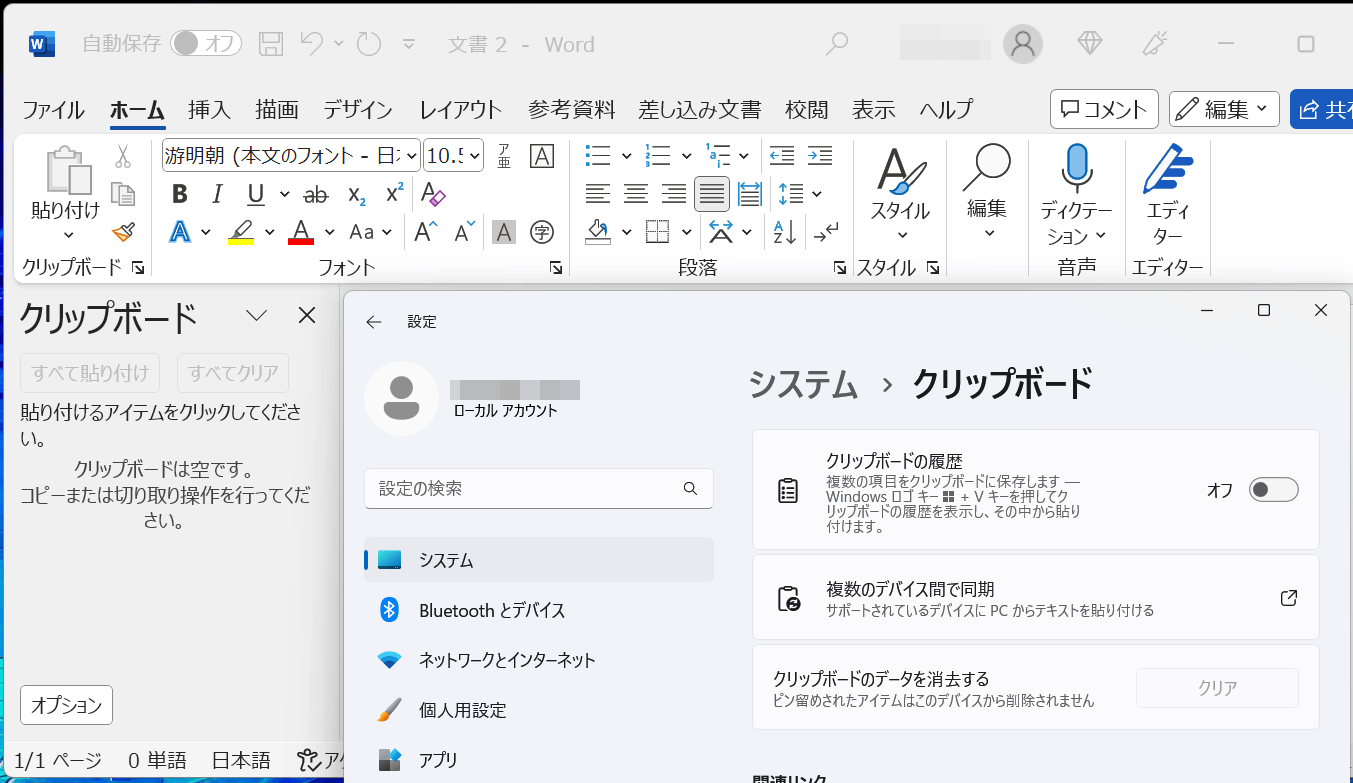Click the 設定の検索 search field

pos(539,489)
